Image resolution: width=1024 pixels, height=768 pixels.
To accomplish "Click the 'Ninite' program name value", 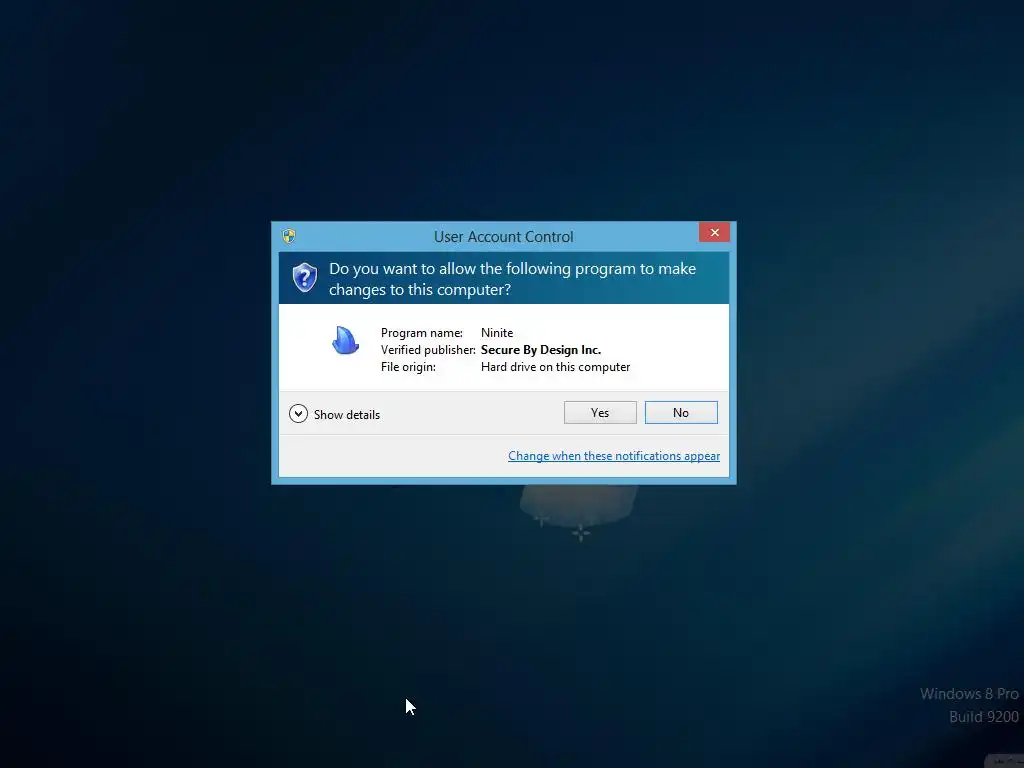I will [x=497, y=333].
